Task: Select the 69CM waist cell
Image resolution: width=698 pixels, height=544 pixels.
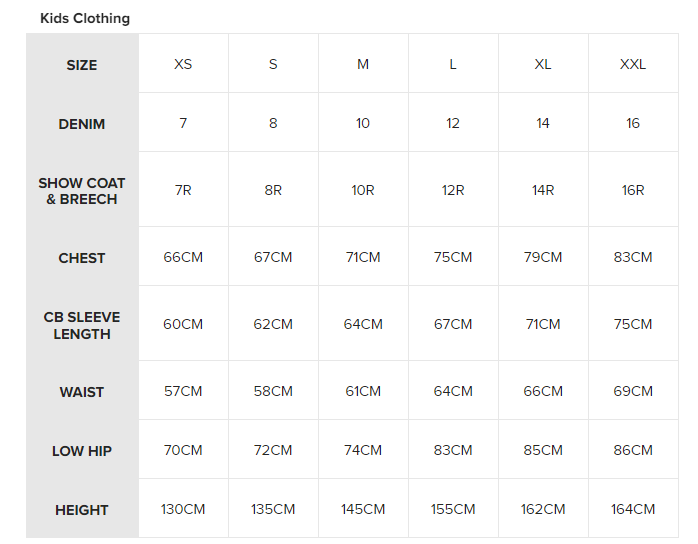Action: pos(633,391)
